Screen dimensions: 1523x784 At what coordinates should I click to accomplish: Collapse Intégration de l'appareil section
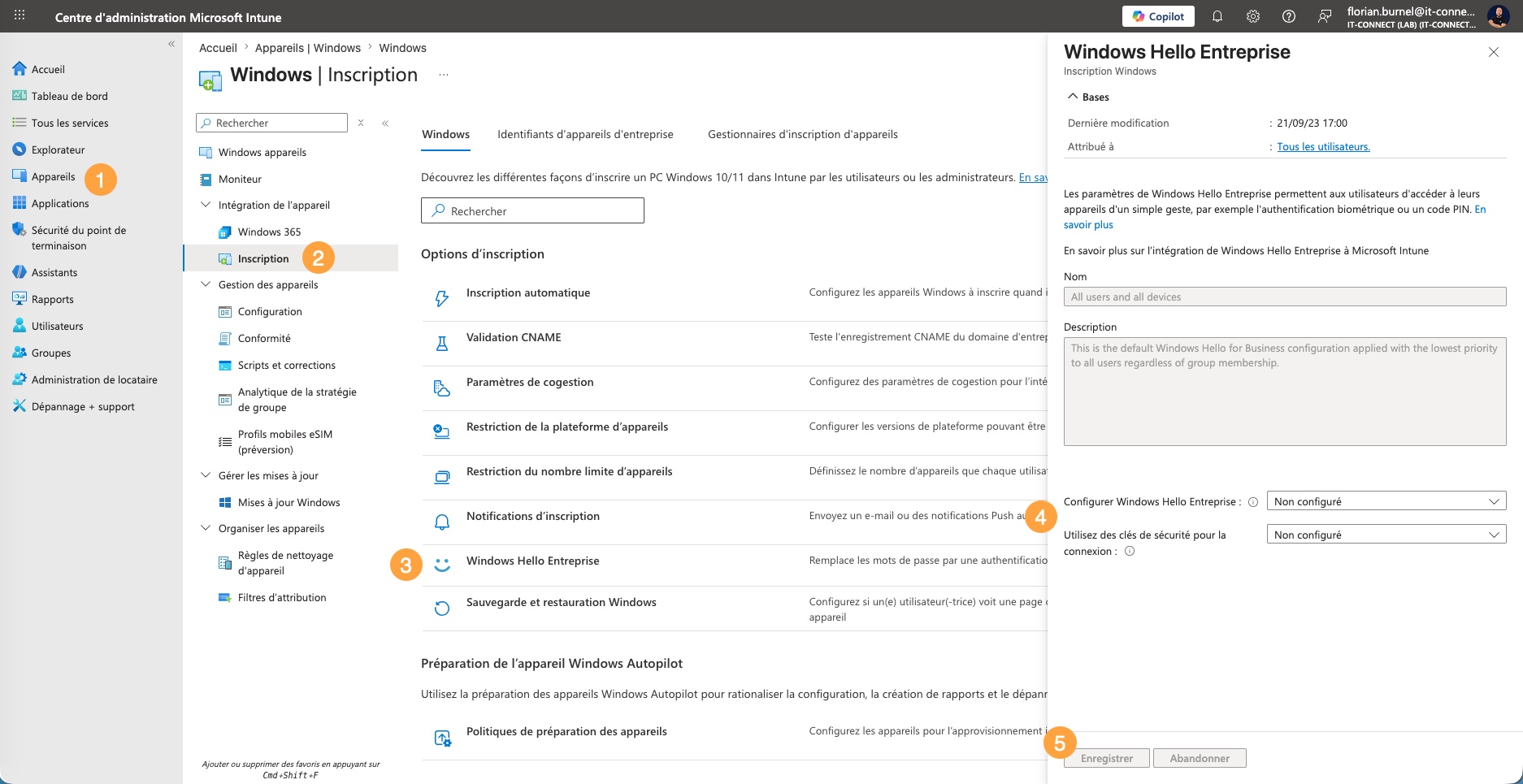[x=206, y=205]
